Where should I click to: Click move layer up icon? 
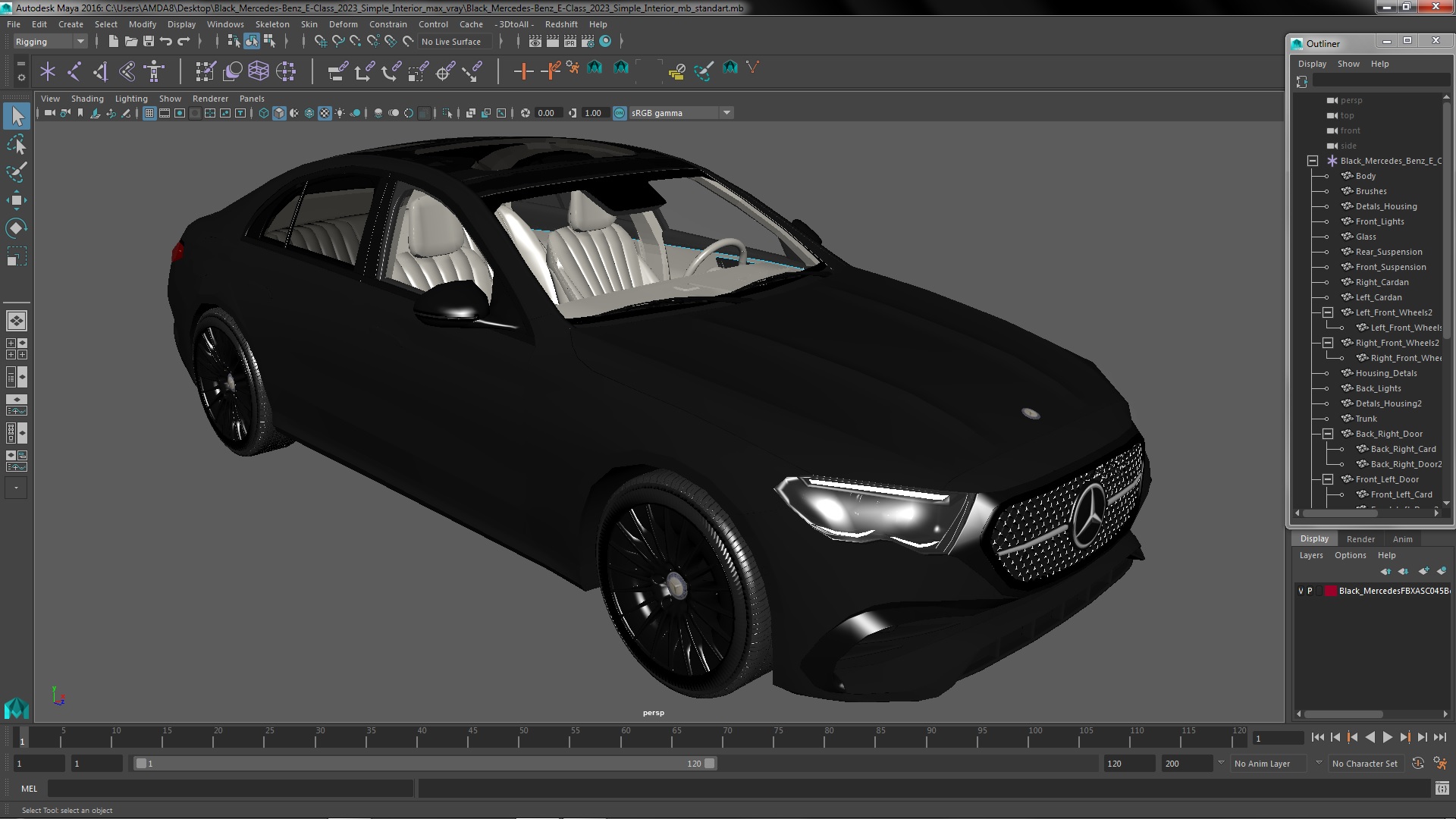(1386, 571)
